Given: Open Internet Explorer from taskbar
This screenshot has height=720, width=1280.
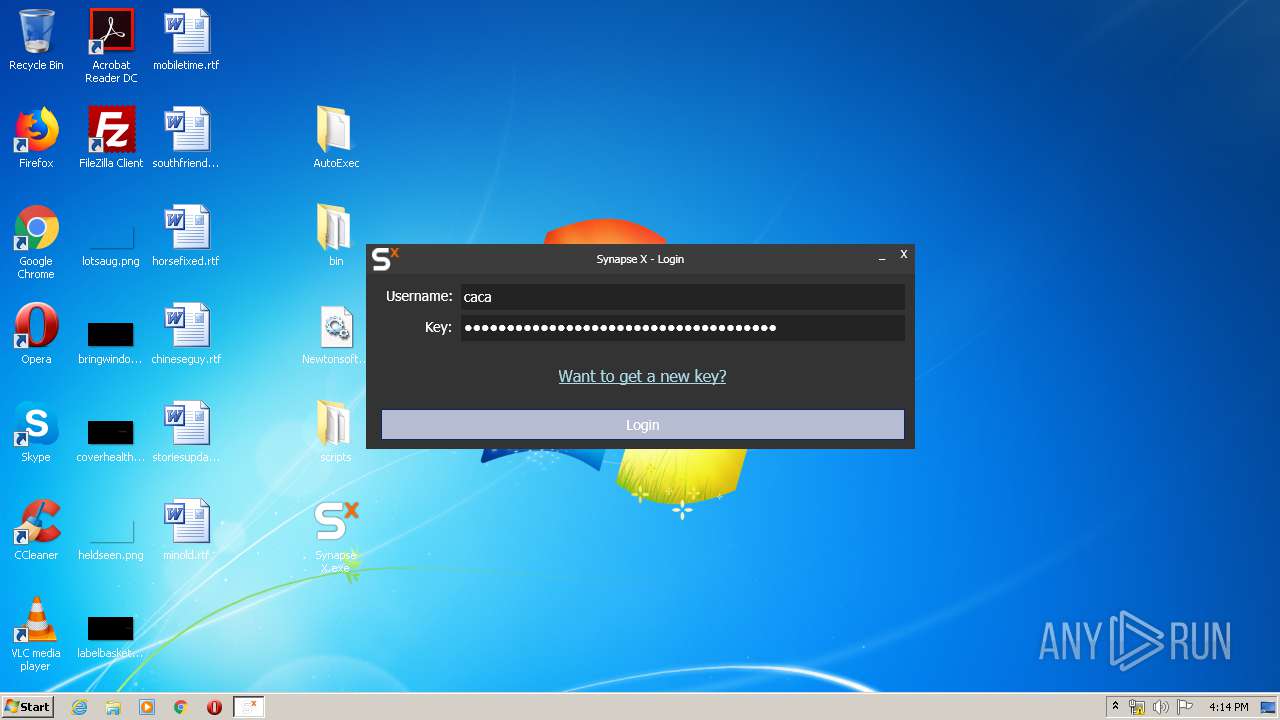Looking at the screenshot, I should click(x=80, y=707).
